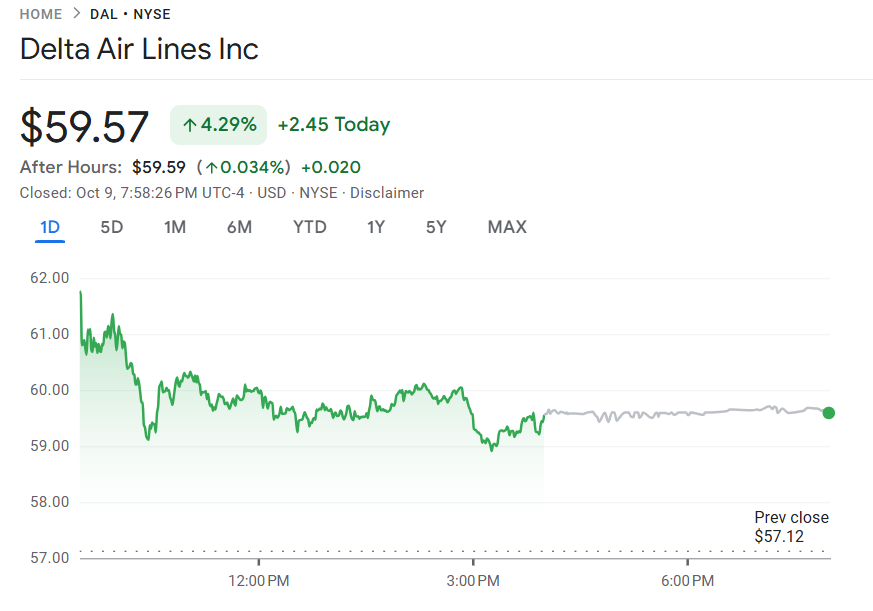Click the 12:00 PM time axis label
This screenshot has width=873, height=611.
[258, 581]
